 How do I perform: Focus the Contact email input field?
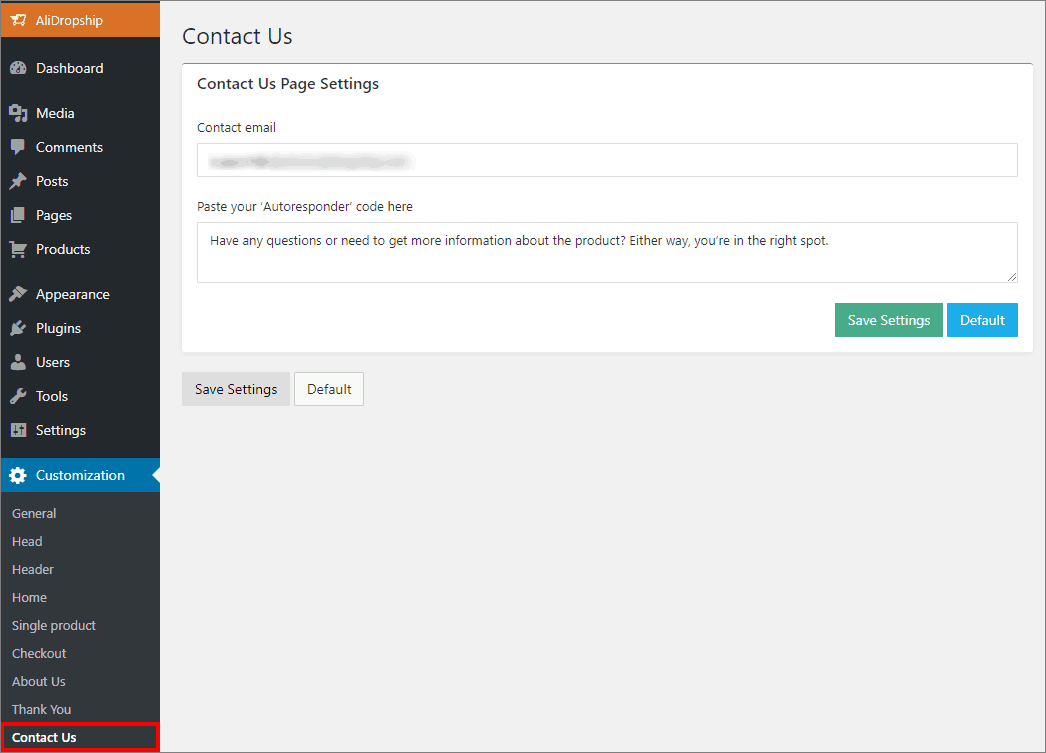coord(607,160)
